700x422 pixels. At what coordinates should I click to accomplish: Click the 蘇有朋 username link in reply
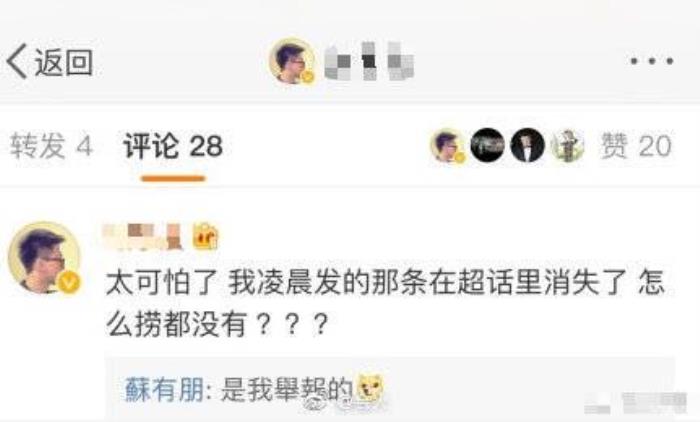tap(164, 389)
